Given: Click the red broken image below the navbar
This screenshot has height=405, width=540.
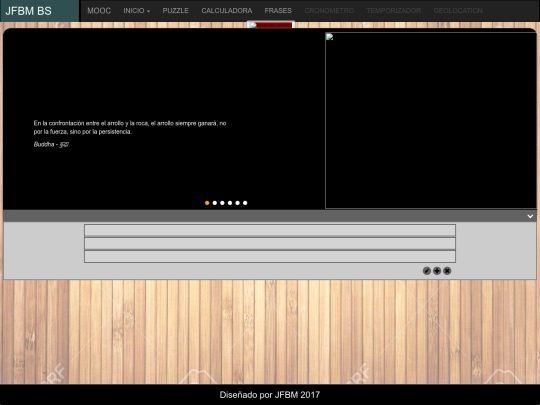Looking at the screenshot, I should click(271, 25).
